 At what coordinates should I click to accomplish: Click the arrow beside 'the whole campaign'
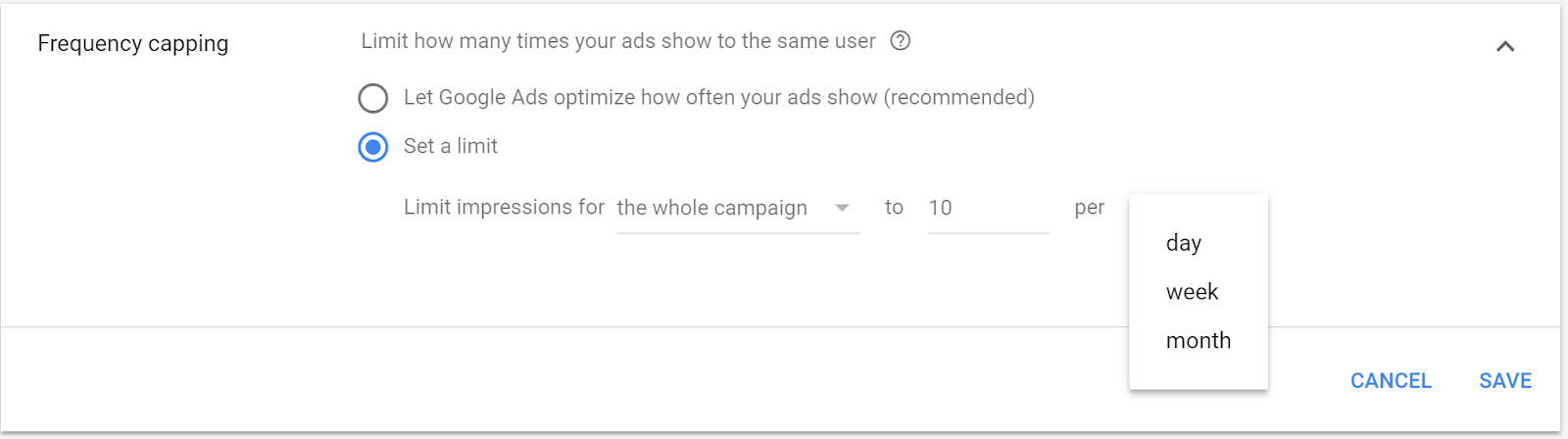coord(842,208)
